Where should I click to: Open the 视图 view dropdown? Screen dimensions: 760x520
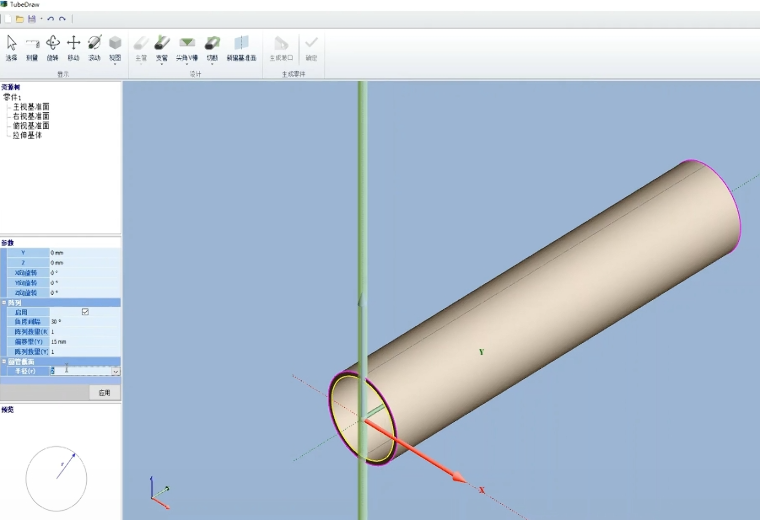click(115, 47)
